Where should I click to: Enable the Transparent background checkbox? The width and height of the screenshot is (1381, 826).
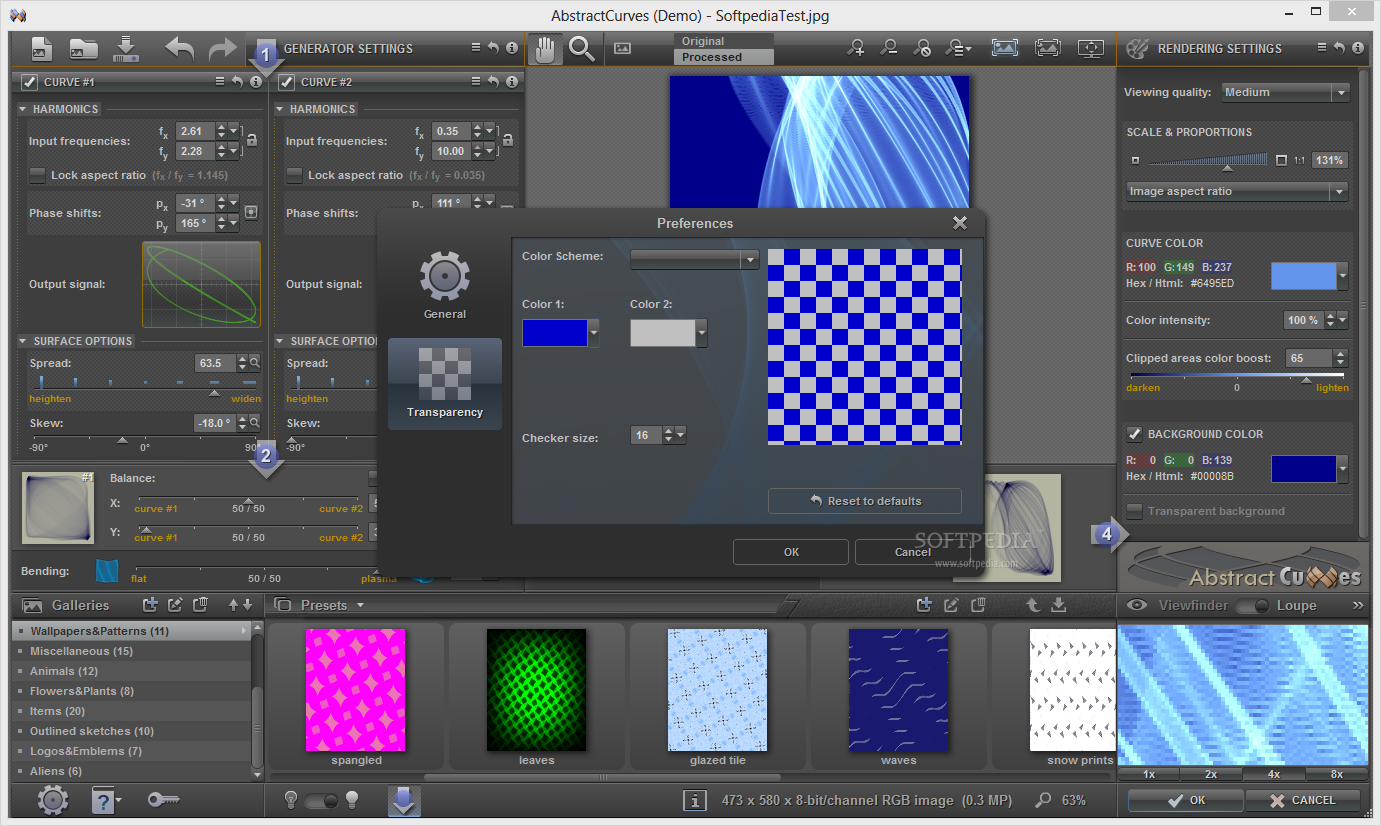[1134, 511]
